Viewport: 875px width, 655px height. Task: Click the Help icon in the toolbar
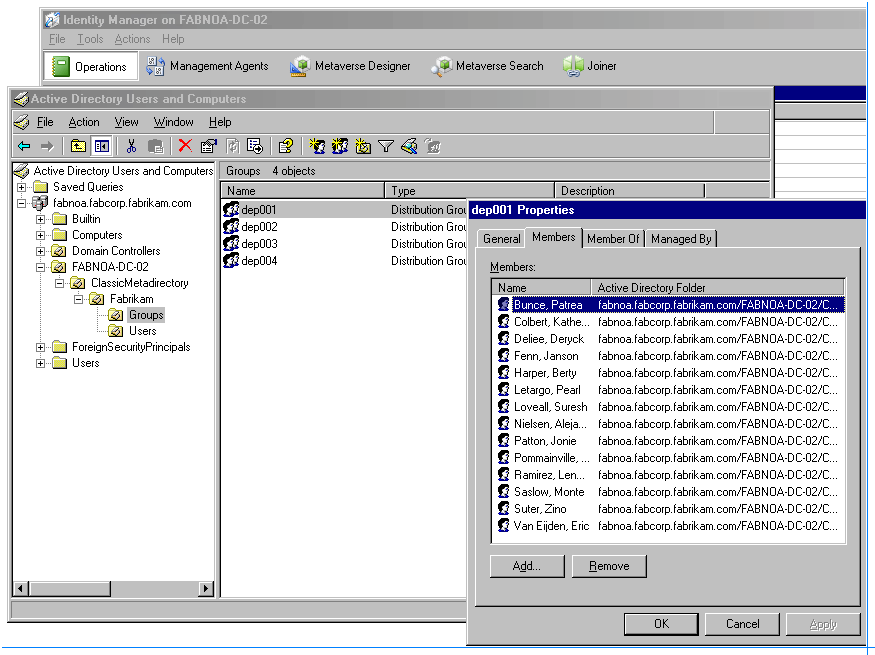(x=285, y=146)
